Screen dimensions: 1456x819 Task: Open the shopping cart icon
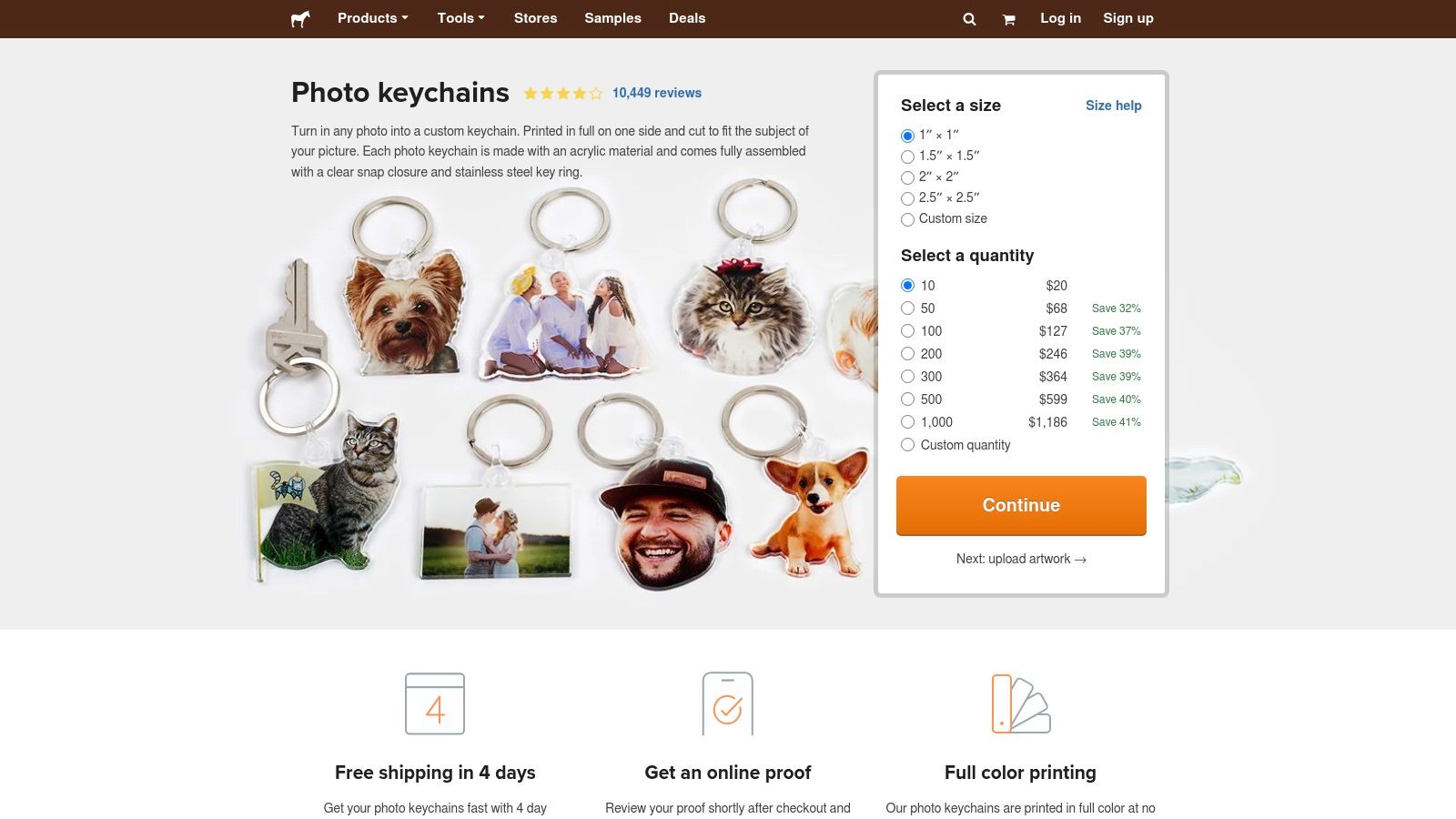coord(1008,19)
